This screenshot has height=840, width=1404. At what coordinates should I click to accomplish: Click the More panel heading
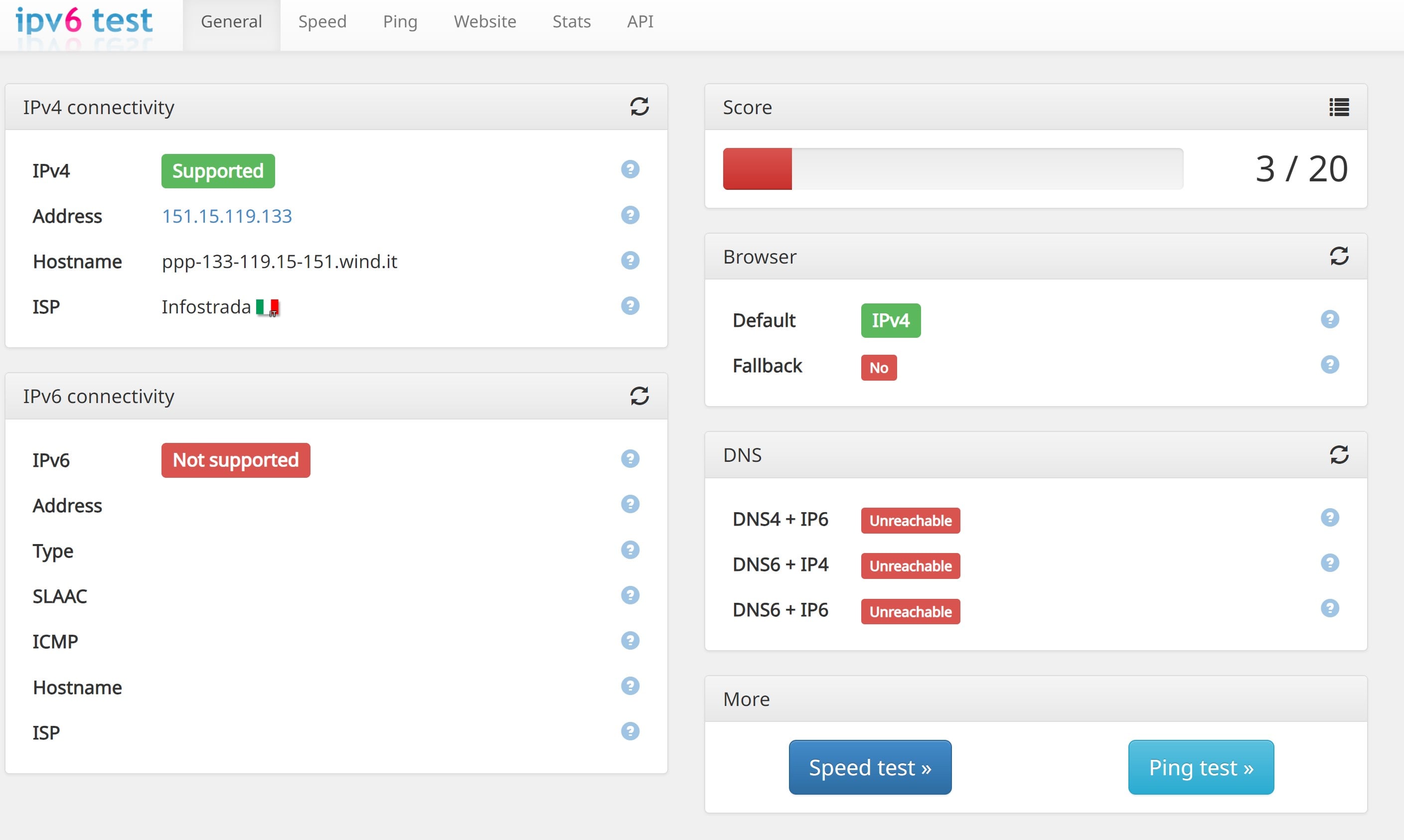point(746,699)
